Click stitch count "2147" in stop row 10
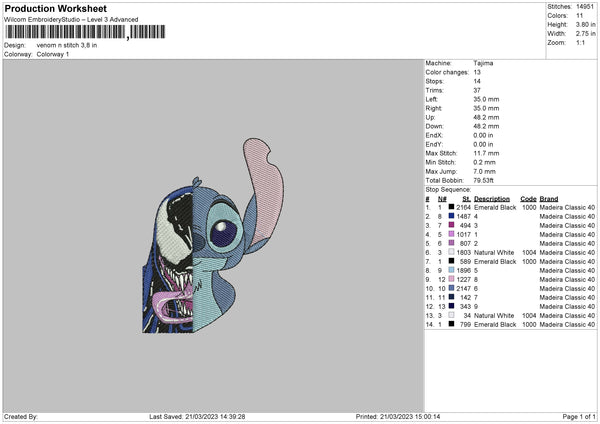The image size is (600, 424). click(463, 289)
